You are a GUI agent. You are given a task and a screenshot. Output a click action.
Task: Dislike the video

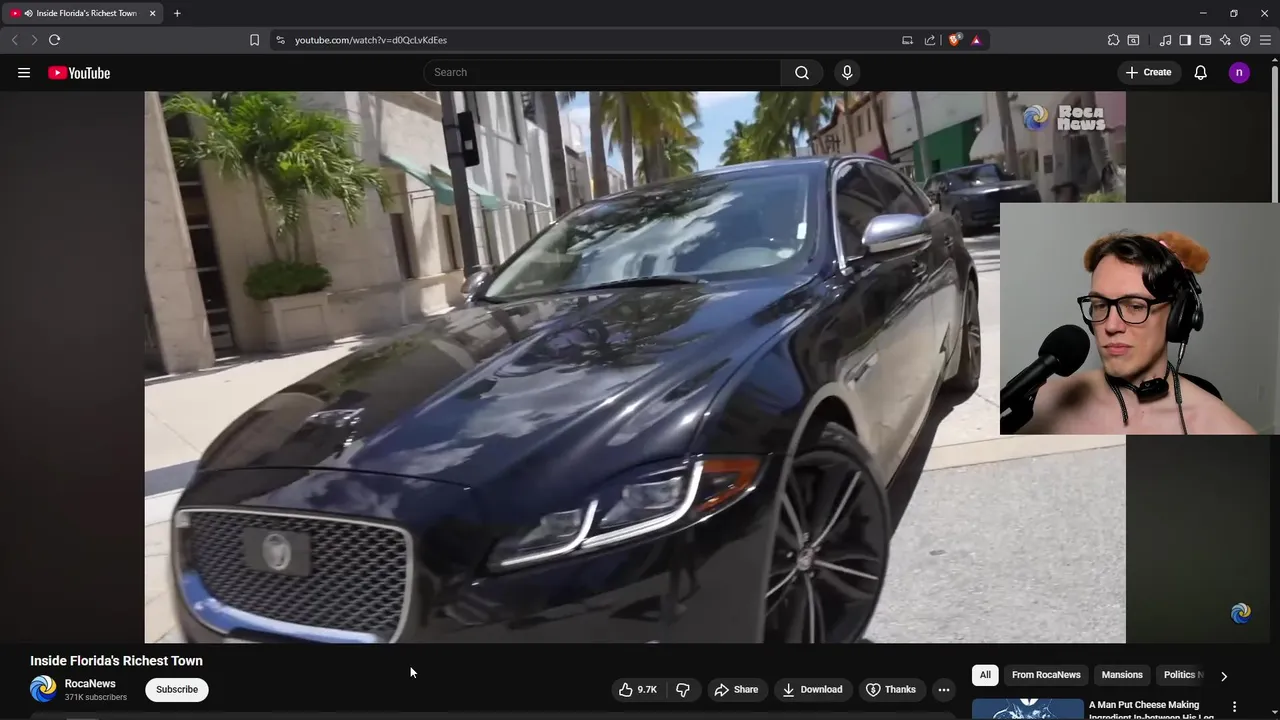(x=683, y=689)
